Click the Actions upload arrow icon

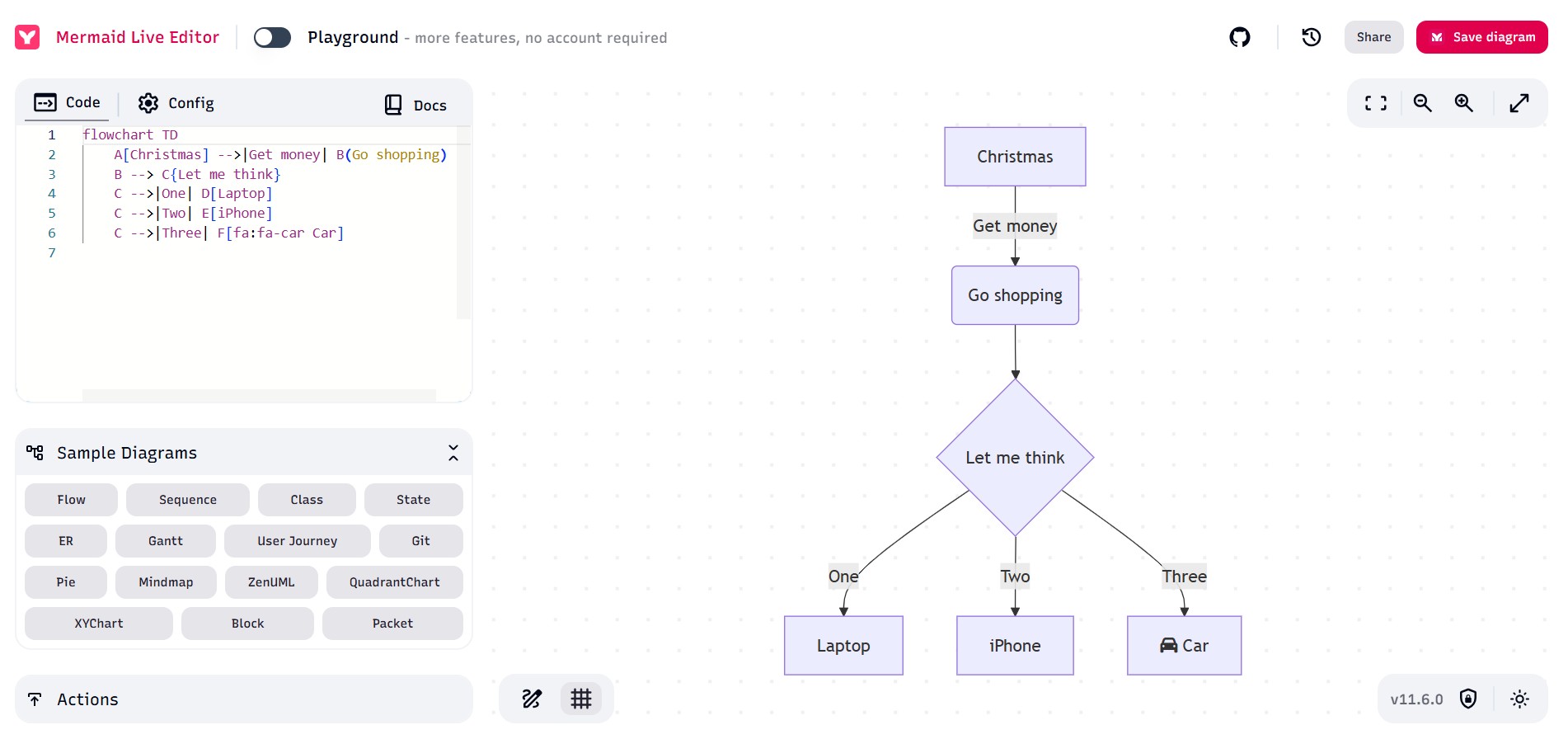click(x=35, y=699)
